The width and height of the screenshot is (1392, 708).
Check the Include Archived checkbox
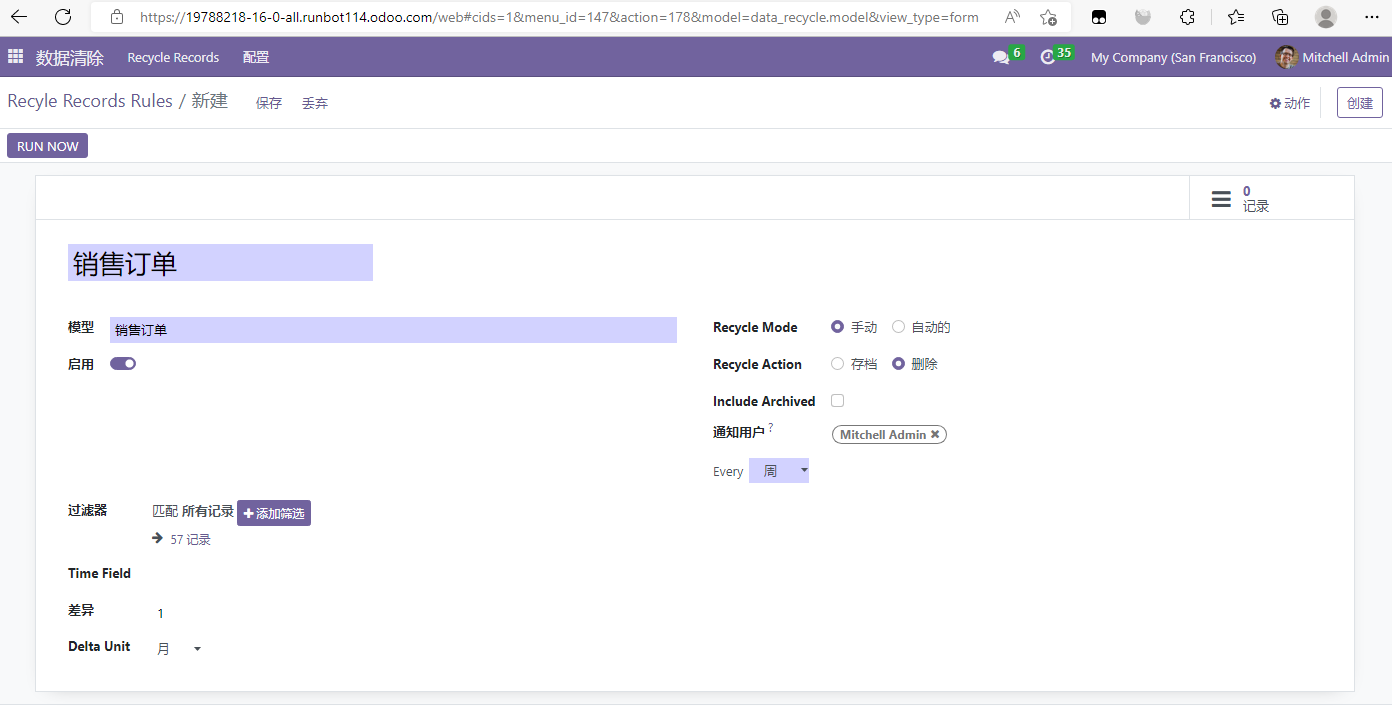[838, 401]
